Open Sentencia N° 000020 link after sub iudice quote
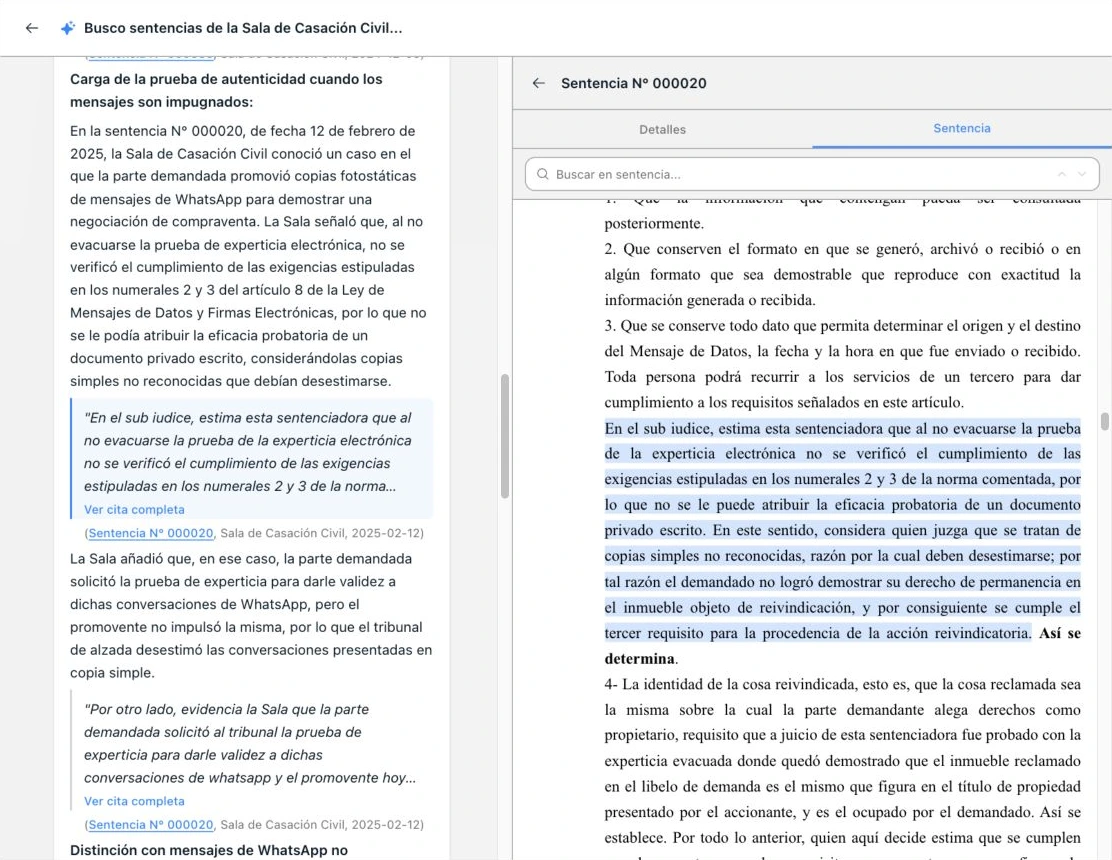Screen dimensions: 1112x860 [x=150, y=533]
